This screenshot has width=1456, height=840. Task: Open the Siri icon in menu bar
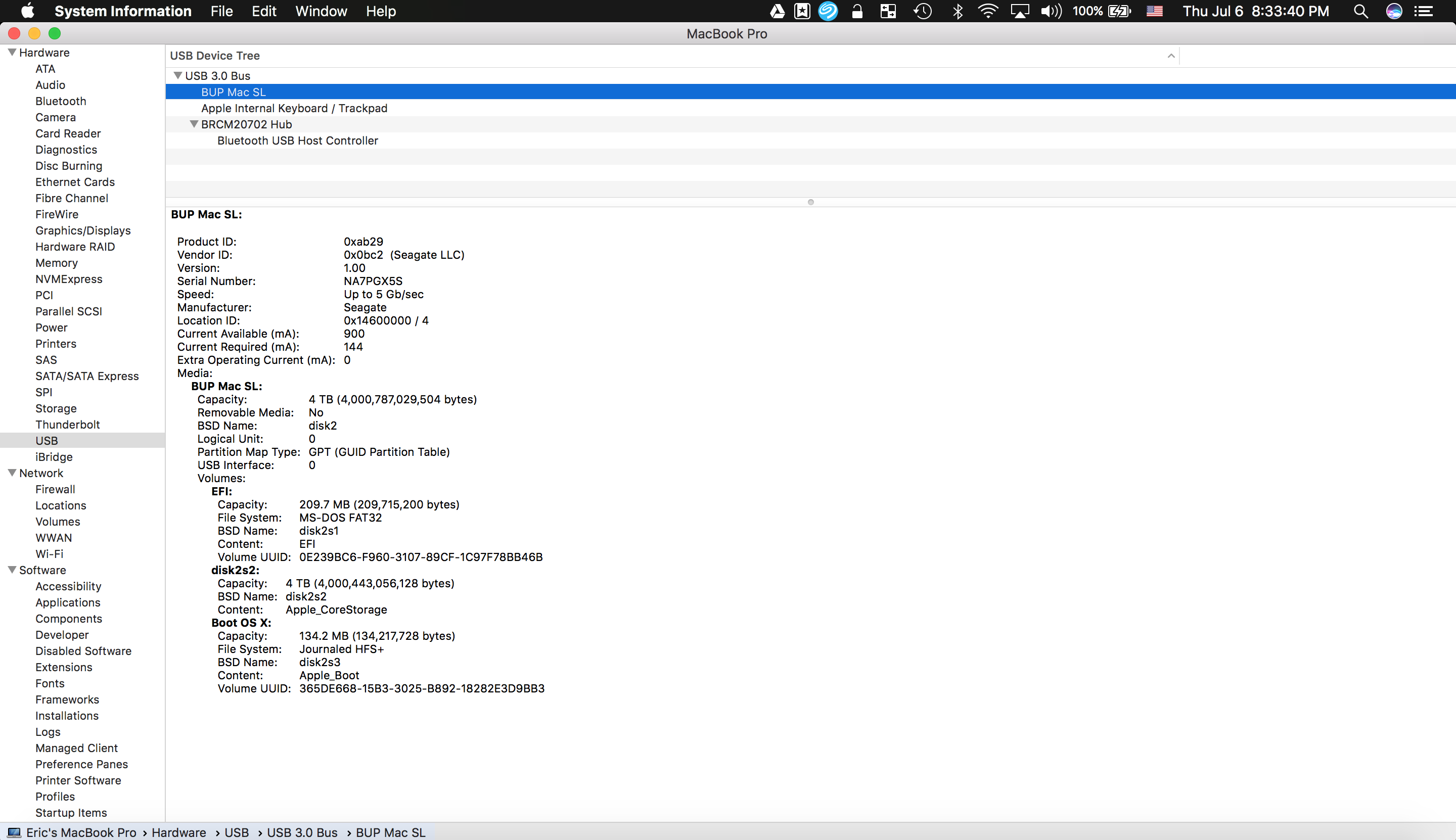1394,12
